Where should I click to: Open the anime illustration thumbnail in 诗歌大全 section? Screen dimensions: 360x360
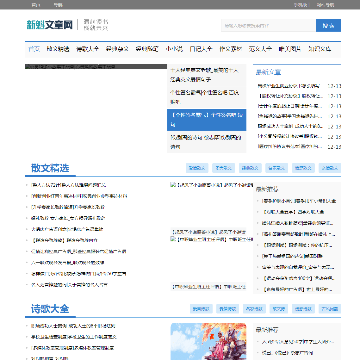[x=208, y=341]
